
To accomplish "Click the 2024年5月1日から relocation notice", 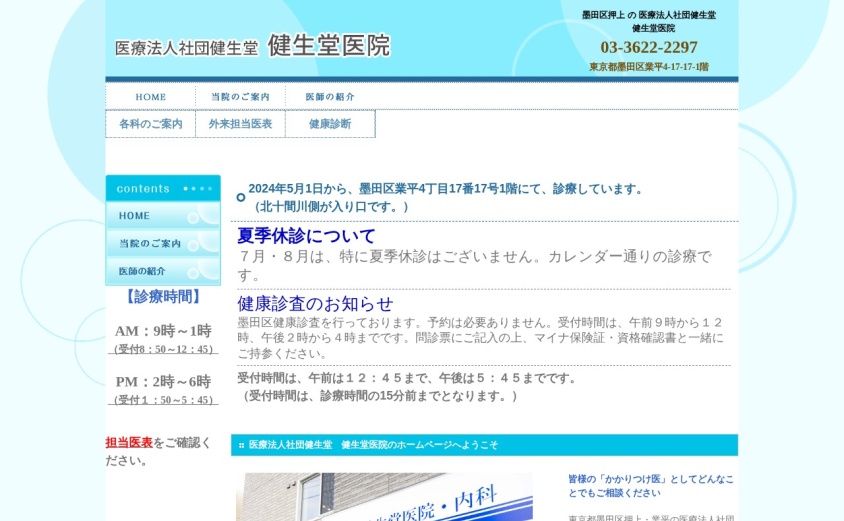I will coord(445,198).
